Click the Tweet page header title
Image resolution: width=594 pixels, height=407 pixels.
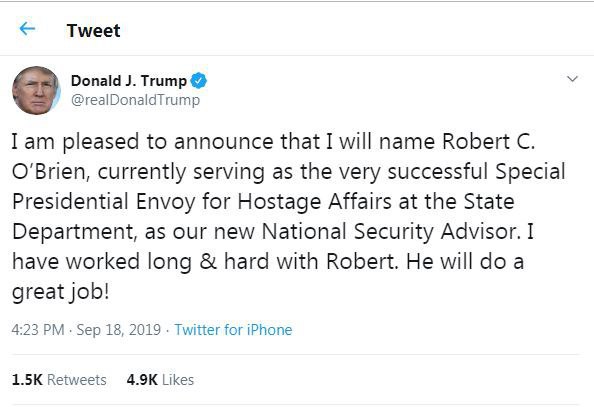pyautogui.click(x=94, y=30)
